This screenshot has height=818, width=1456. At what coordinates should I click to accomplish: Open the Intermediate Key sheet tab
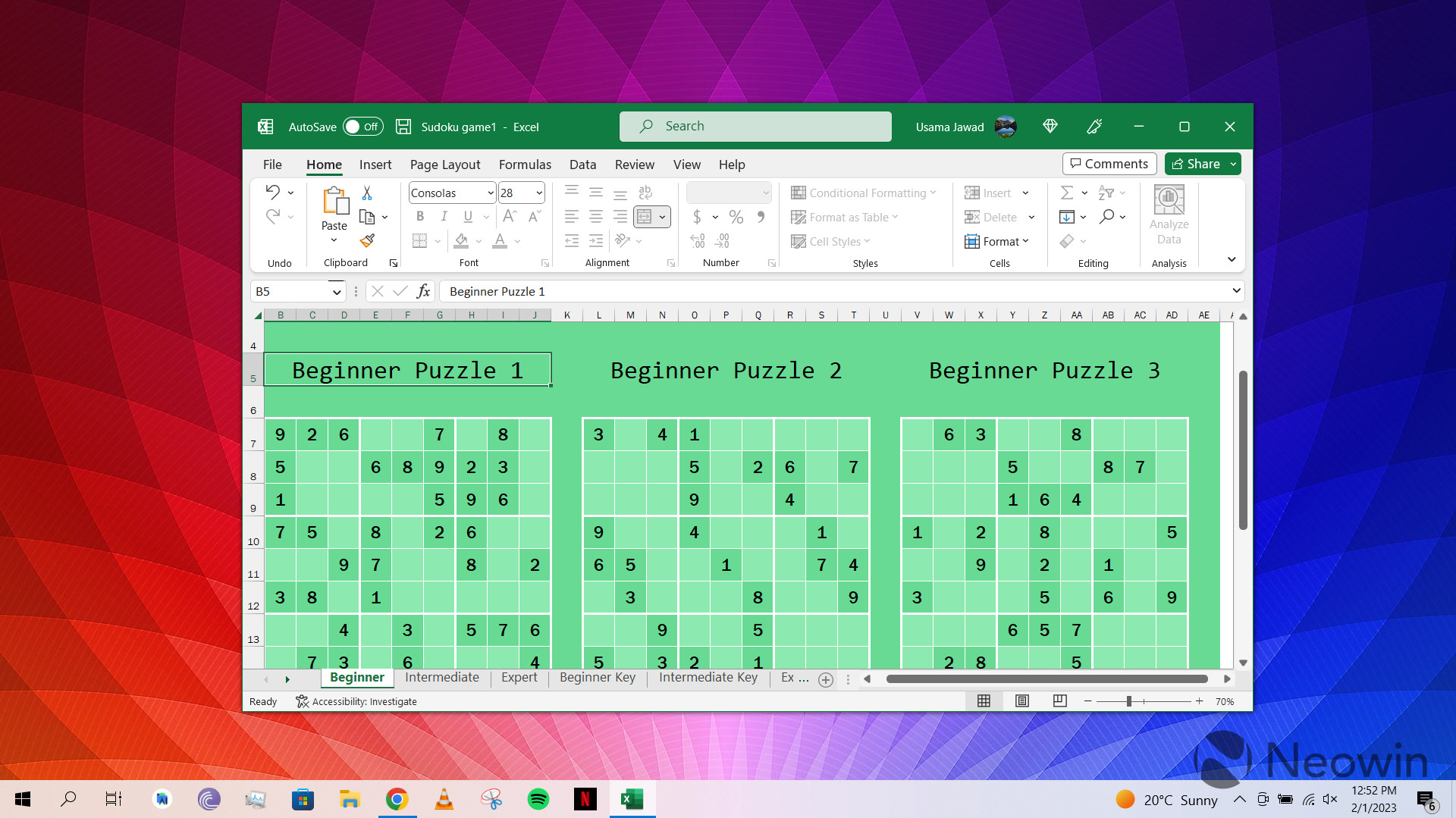708,678
